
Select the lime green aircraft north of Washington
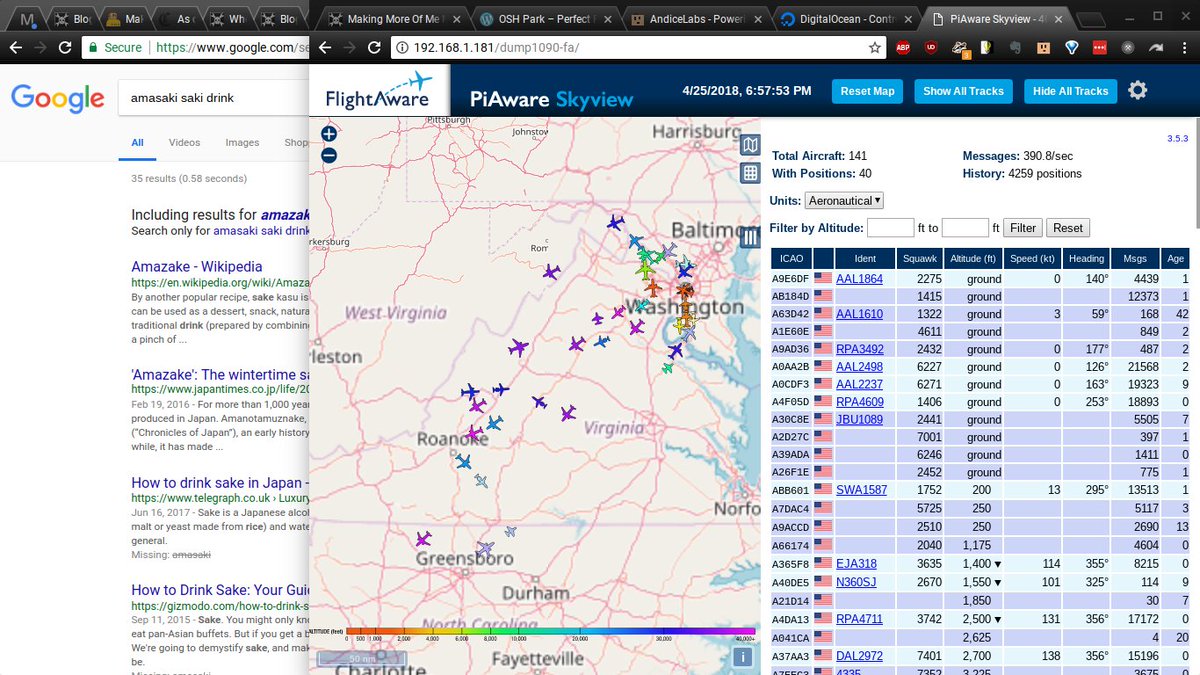(x=646, y=270)
